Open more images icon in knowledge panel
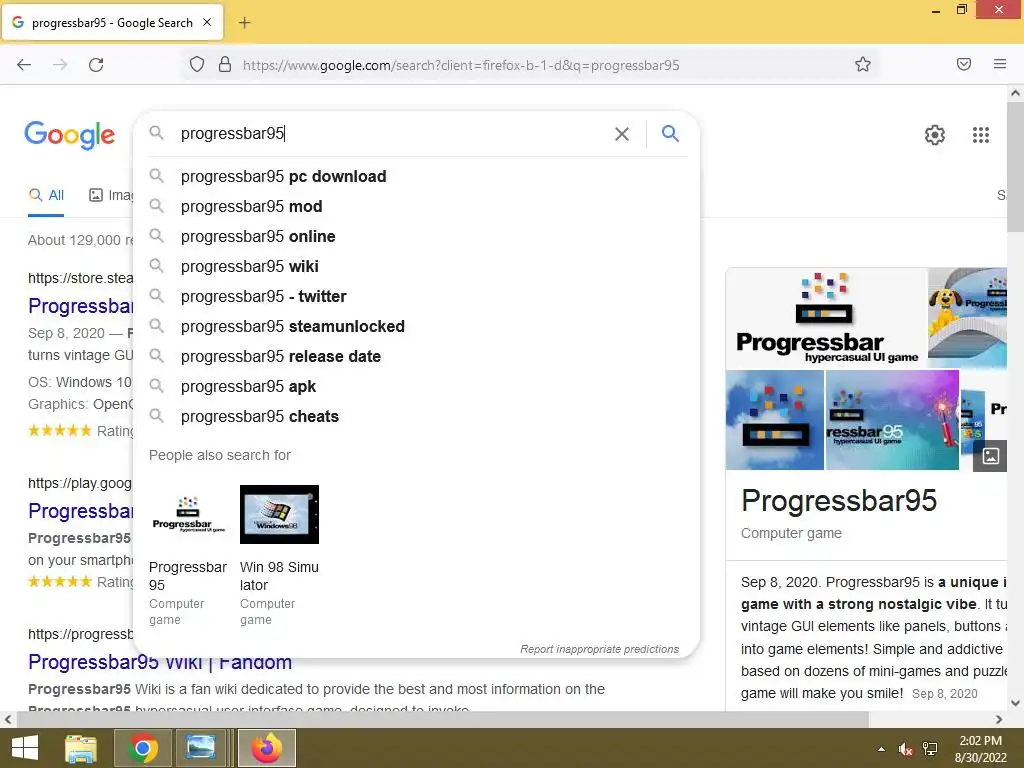 [x=990, y=456]
